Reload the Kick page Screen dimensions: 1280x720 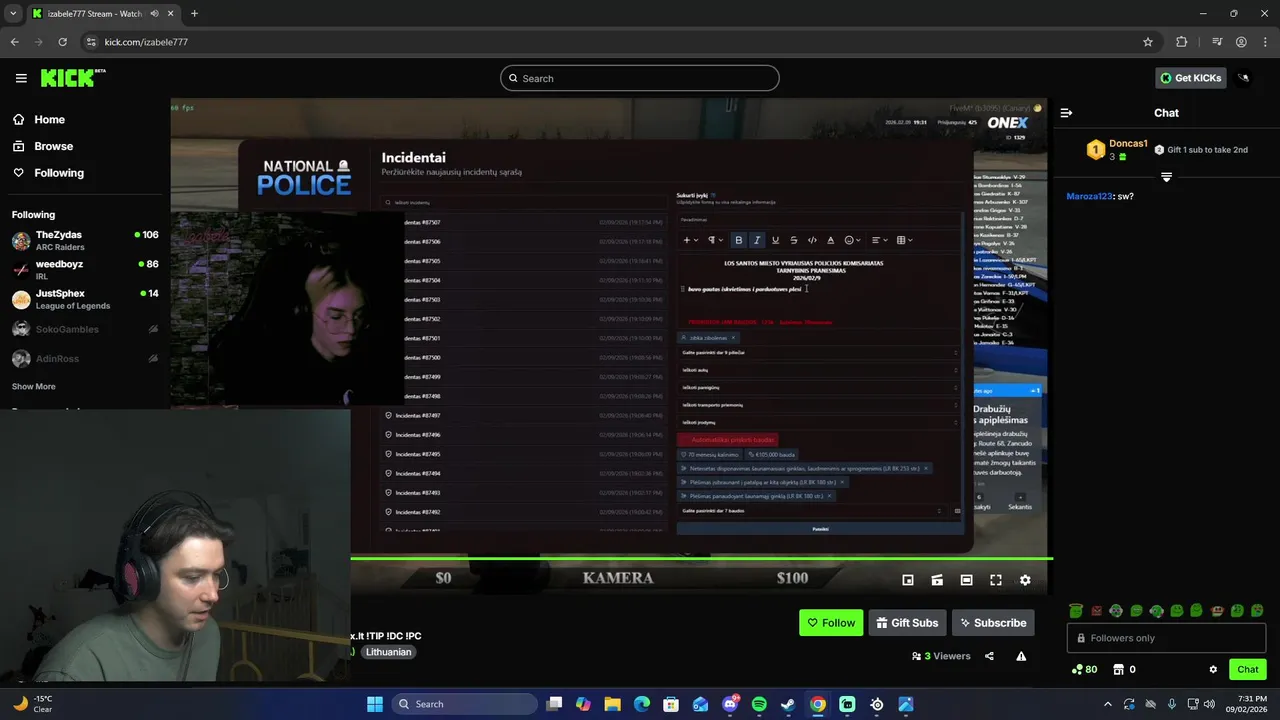pos(62,42)
